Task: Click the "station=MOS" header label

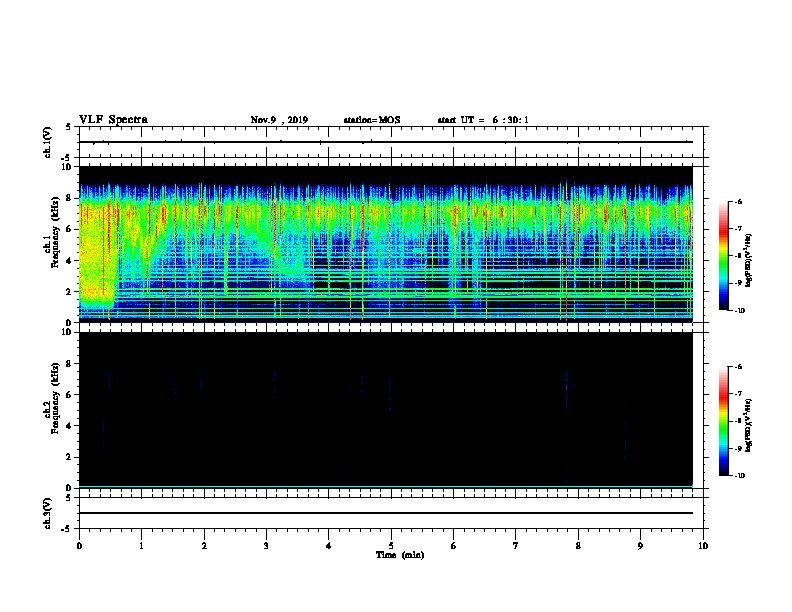Action: (372, 120)
